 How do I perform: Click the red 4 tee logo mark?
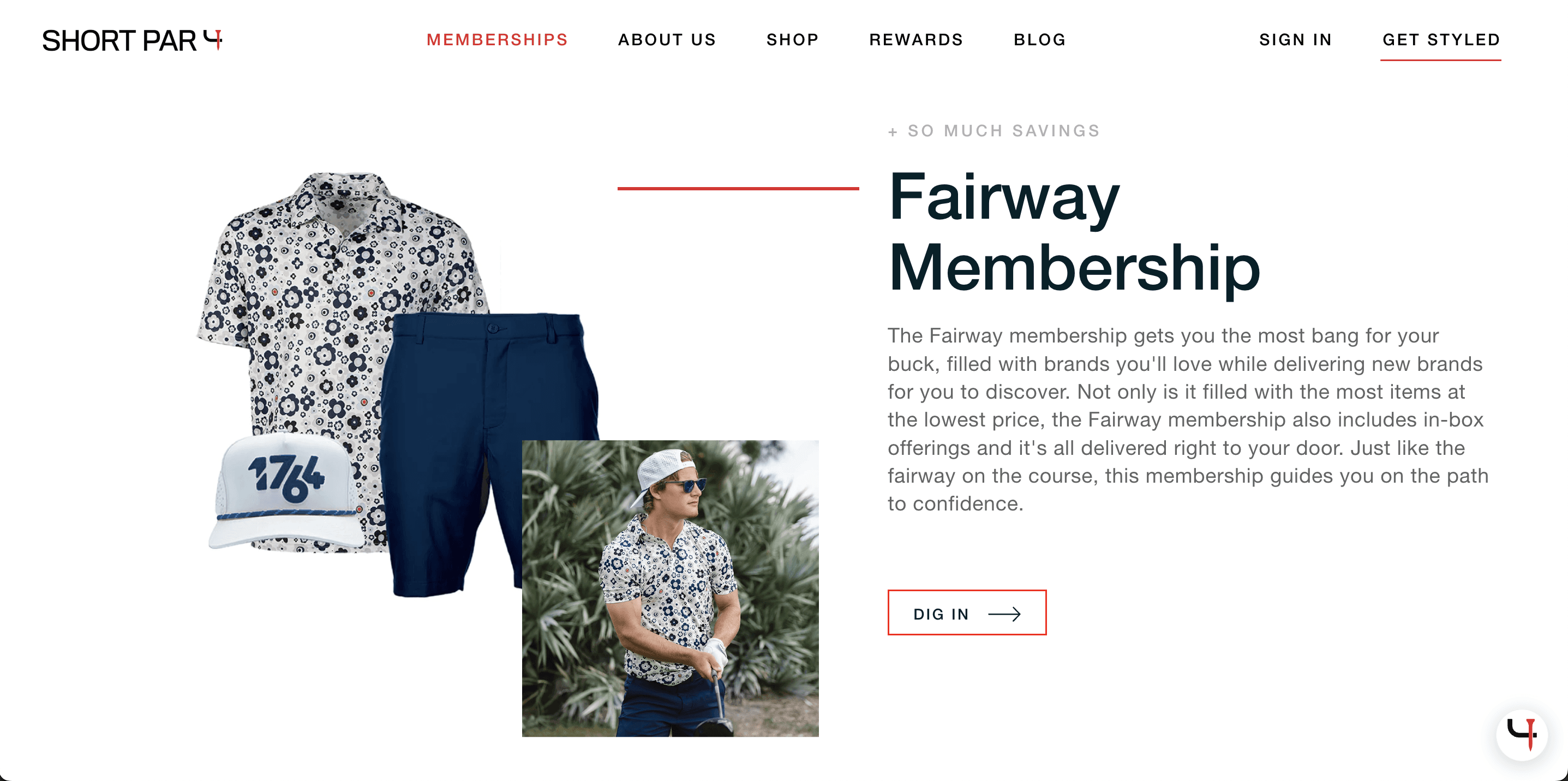(x=213, y=39)
